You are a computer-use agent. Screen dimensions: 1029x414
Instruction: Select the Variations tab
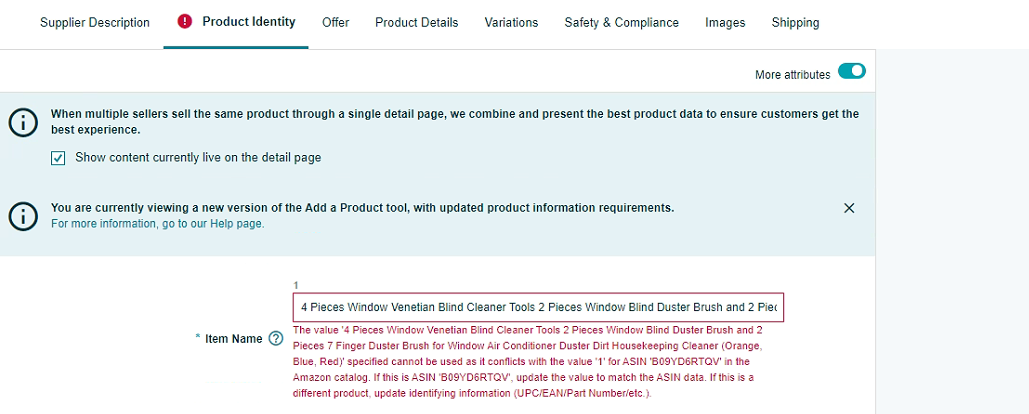(511, 22)
